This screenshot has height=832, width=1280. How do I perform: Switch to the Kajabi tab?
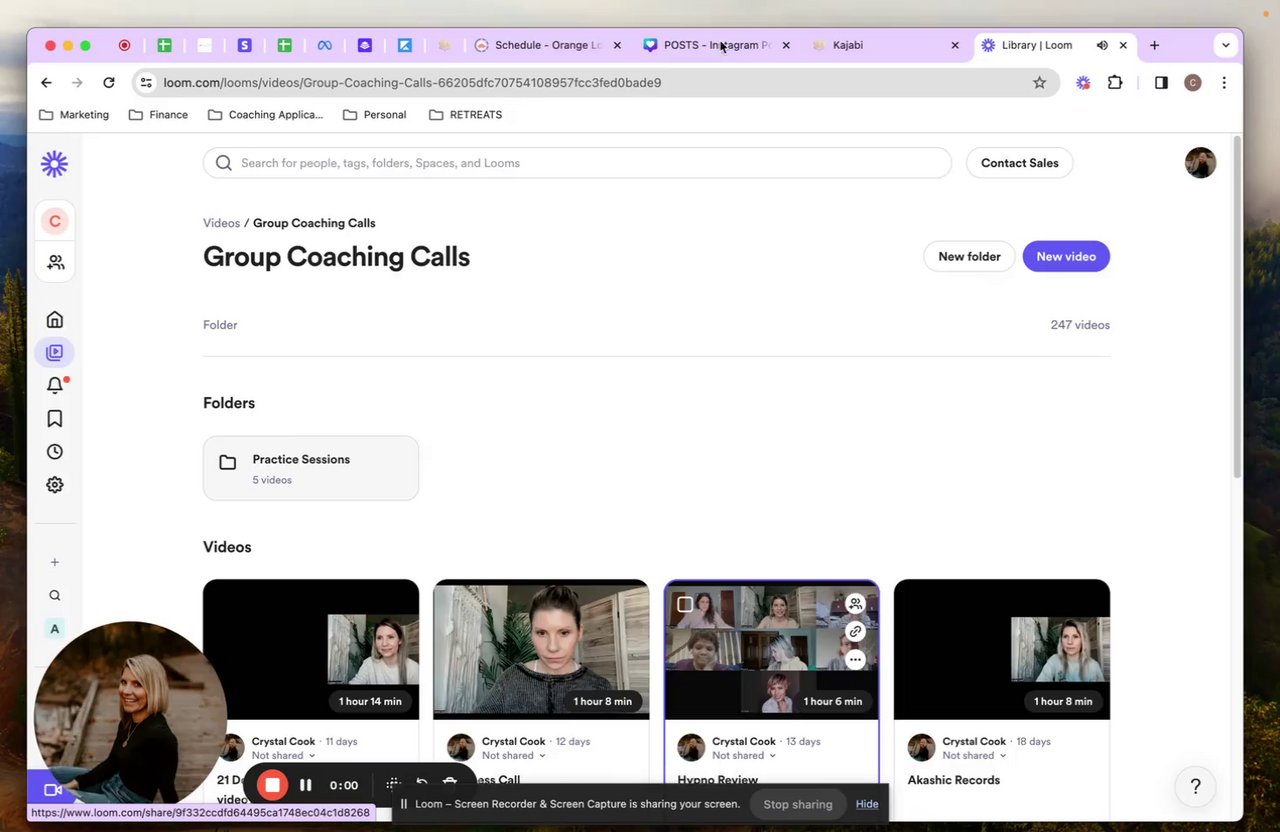(886, 45)
